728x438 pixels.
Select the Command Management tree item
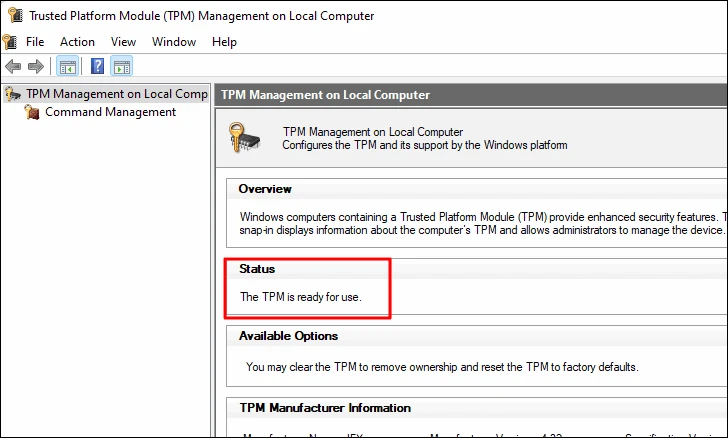pos(110,112)
